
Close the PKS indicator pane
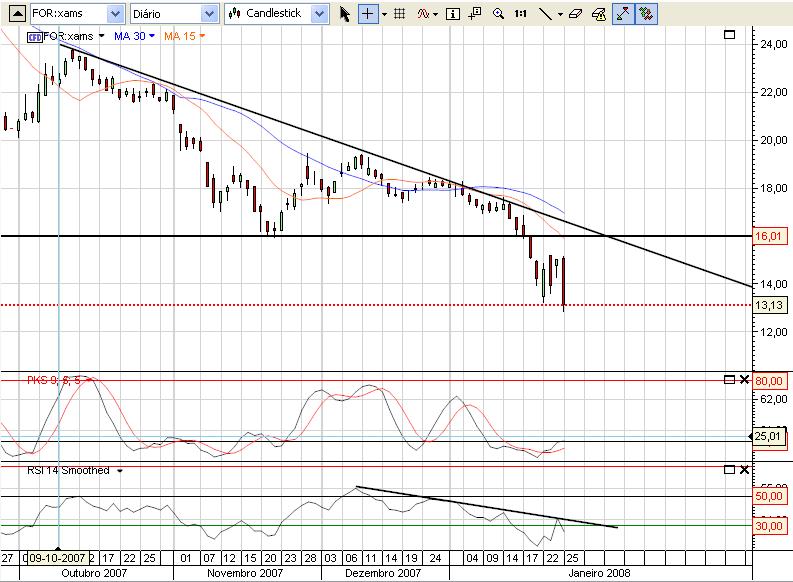coord(744,379)
